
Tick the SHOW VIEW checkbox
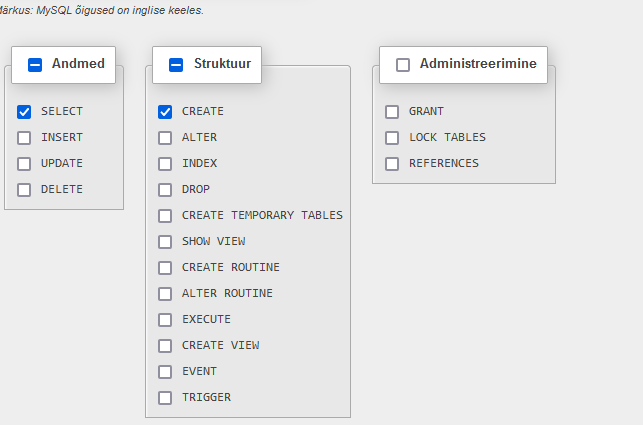[x=165, y=242]
